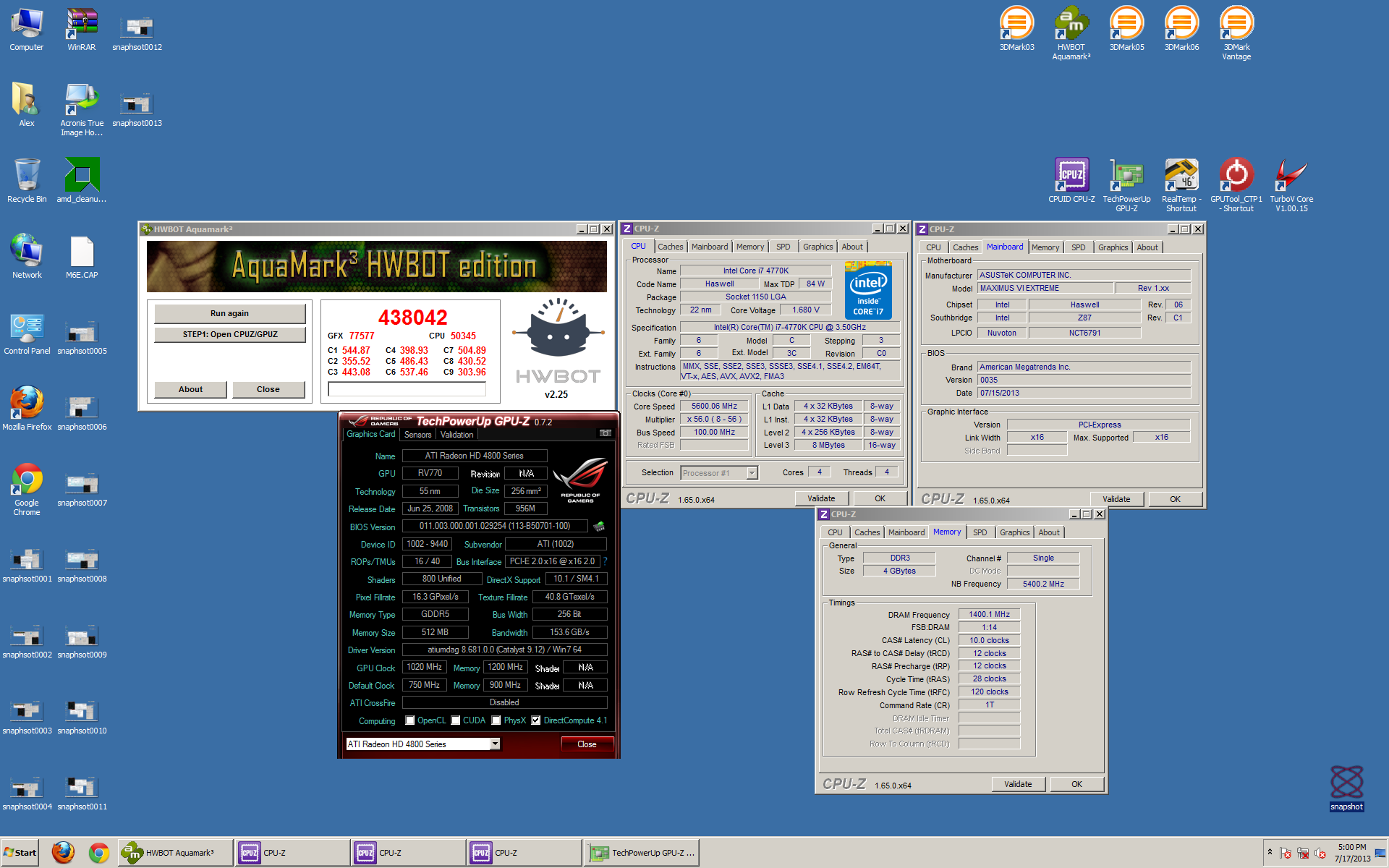Click the 438042 Aquamark score text
This screenshot has height=868, width=1389.
coord(413,318)
